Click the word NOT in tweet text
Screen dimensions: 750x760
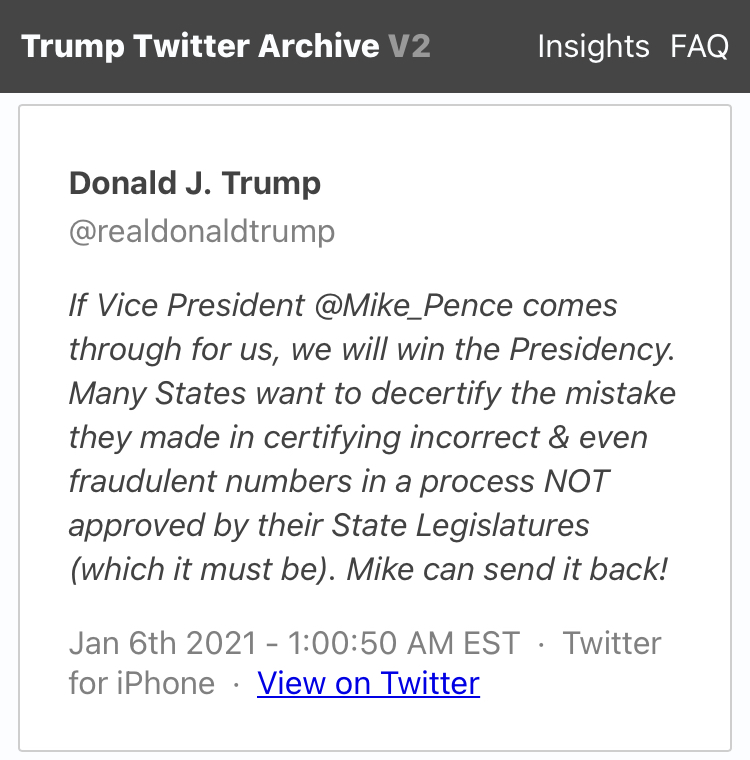tap(576, 481)
